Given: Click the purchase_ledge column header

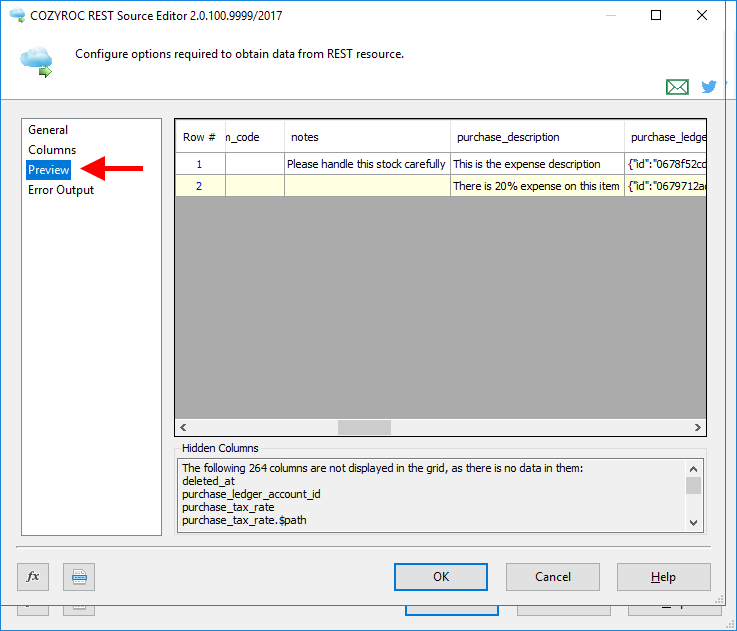Looking at the screenshot, I should point(665,137).
